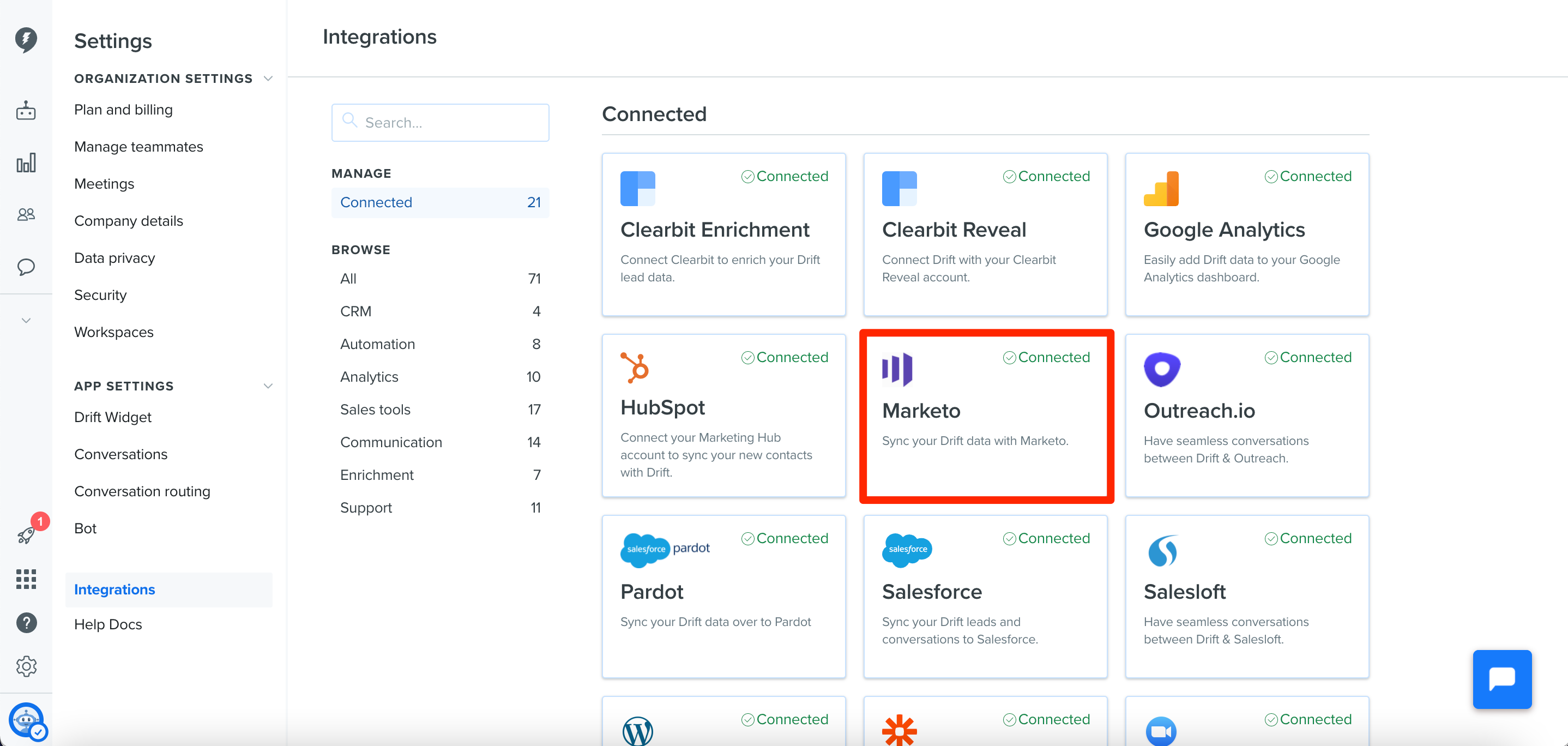Viewport: 1568px width, 746px height.
Task: Filter integrations by Automation
Action: (440, 344)
